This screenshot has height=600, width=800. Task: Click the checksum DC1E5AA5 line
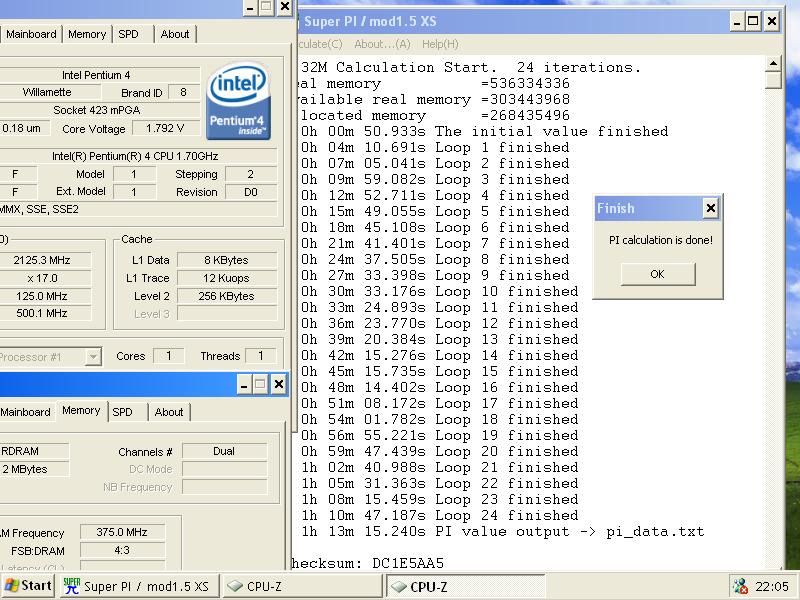pyautogui.click(x=368, y=563)
